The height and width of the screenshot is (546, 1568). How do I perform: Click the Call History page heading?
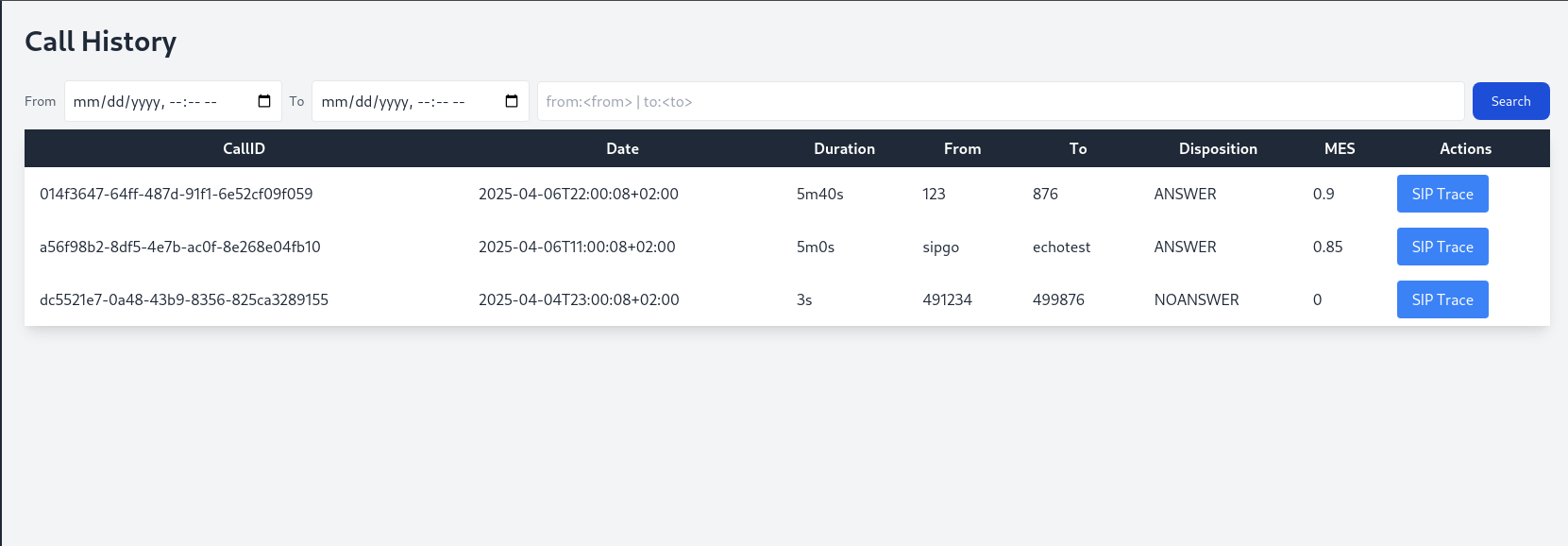click(100, 42)
